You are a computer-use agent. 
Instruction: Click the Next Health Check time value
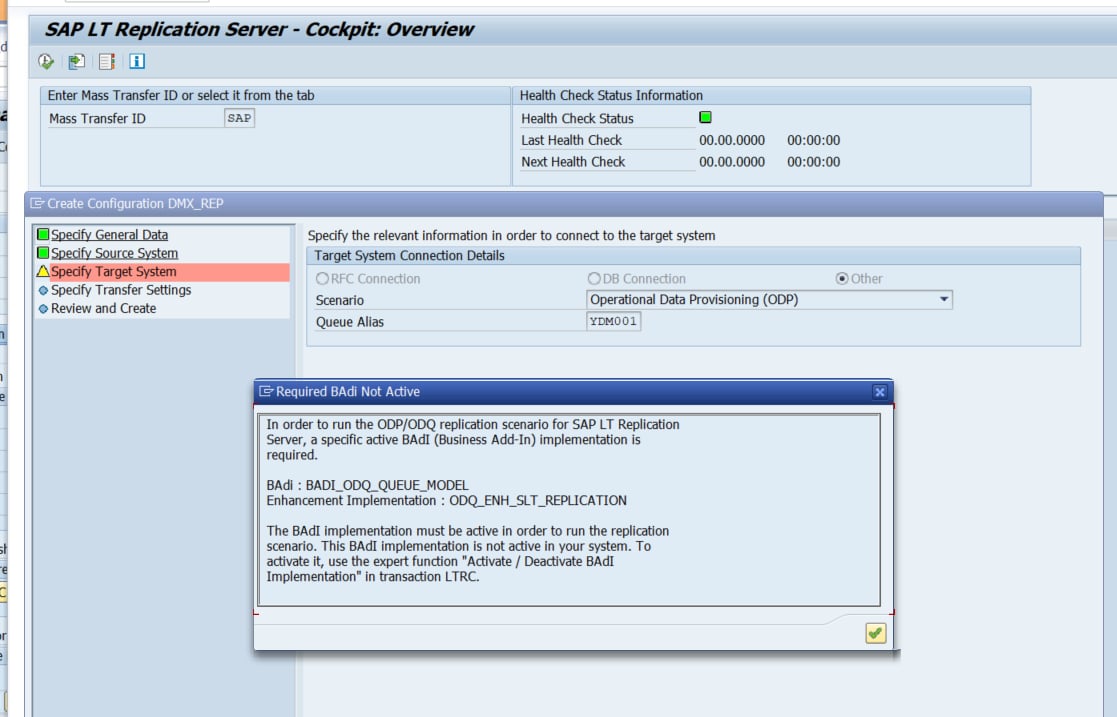[814, 162]
